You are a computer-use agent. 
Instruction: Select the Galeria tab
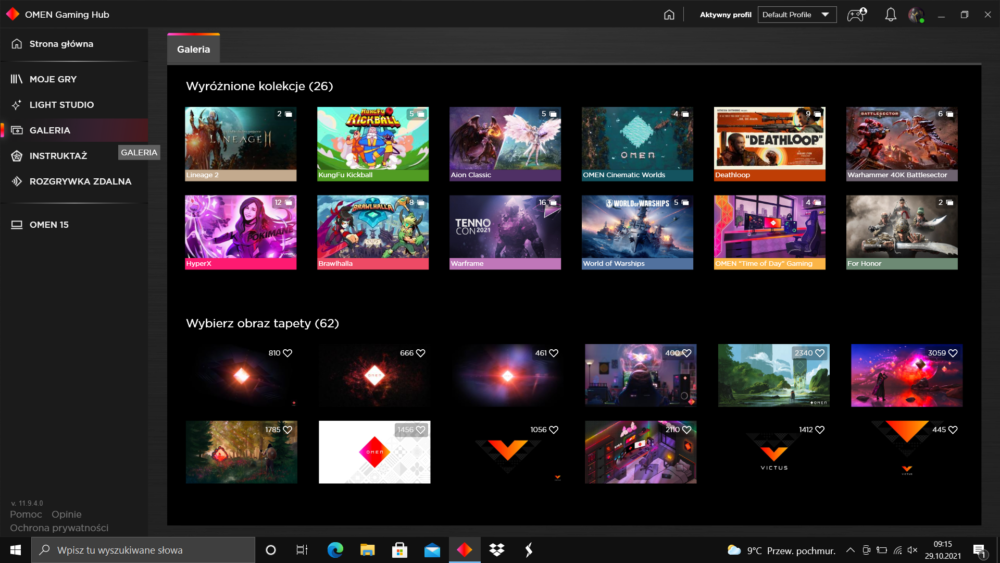[193, 49]
